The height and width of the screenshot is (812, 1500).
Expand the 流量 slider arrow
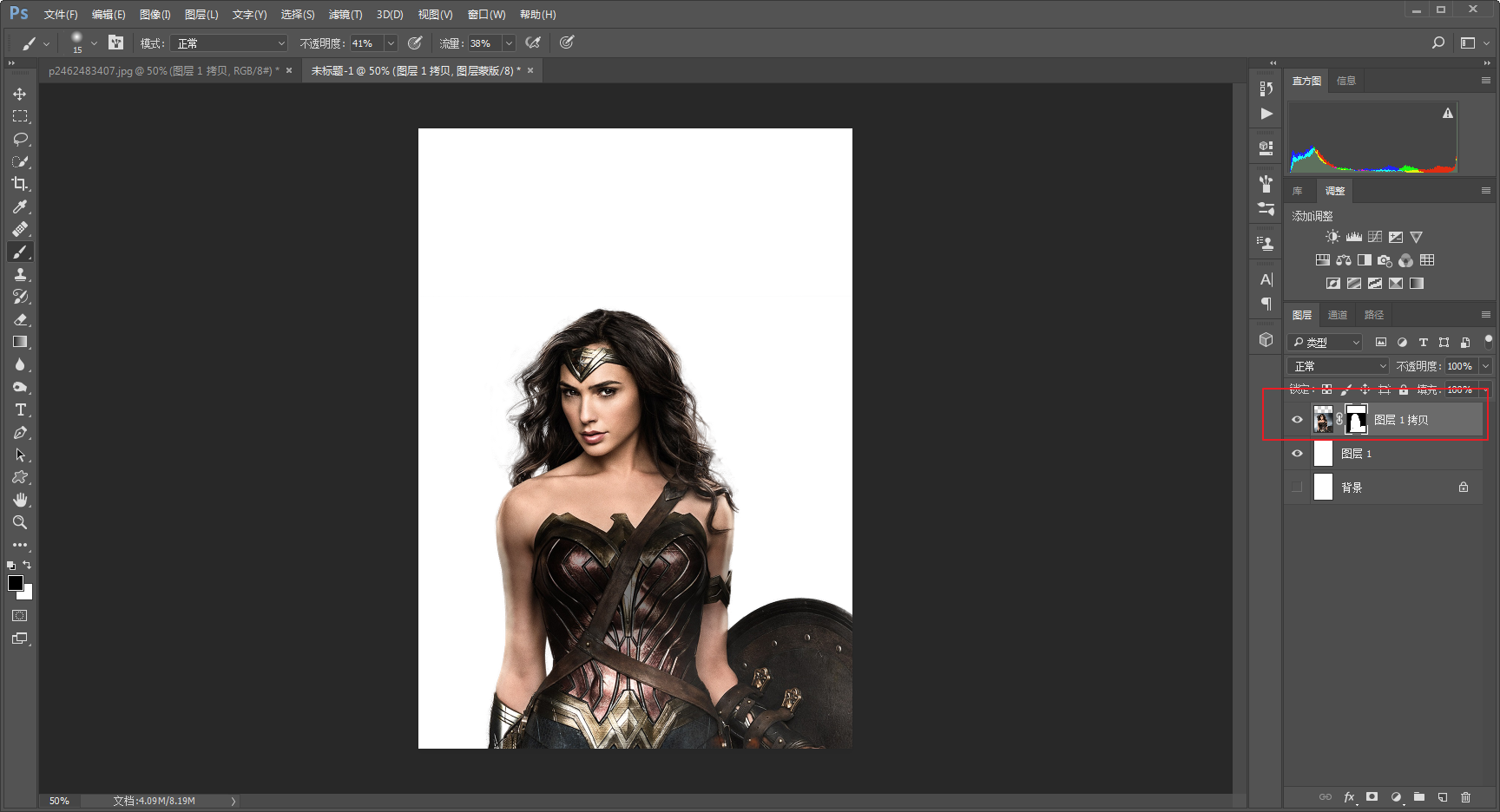point(509,43)
